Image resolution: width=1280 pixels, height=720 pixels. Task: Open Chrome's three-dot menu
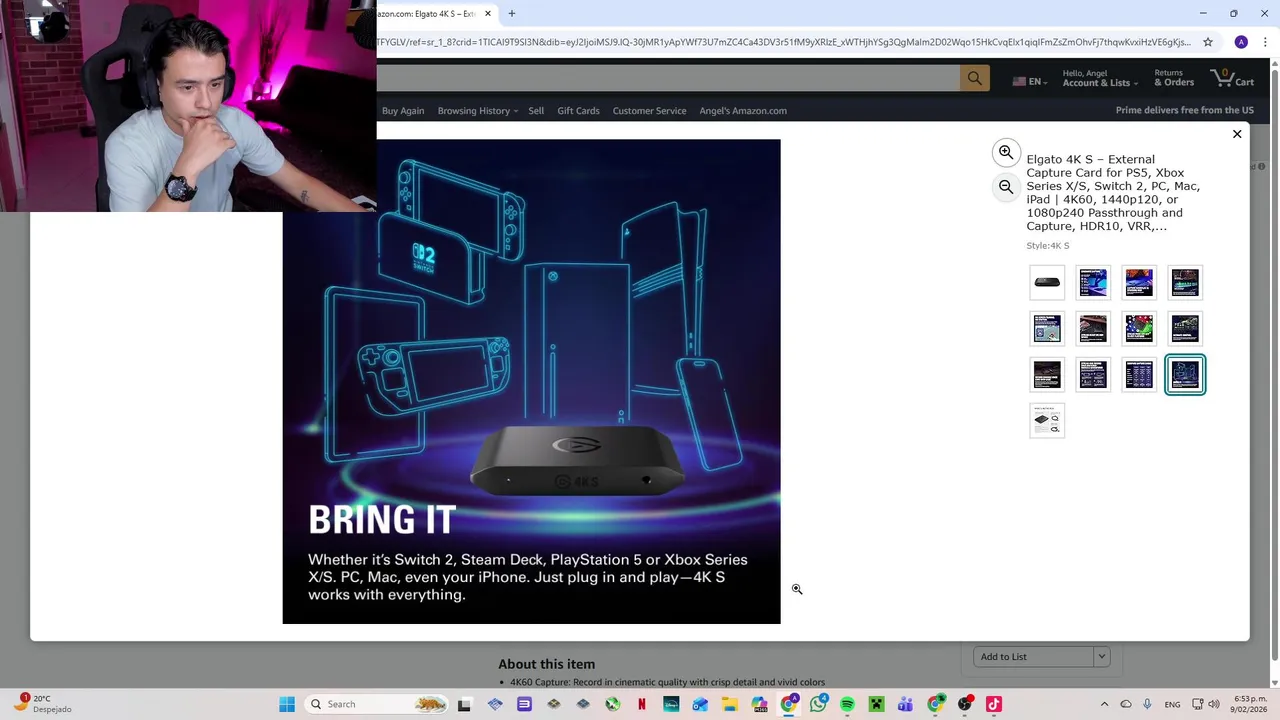pyautogui.click(x=1265, y=42)
